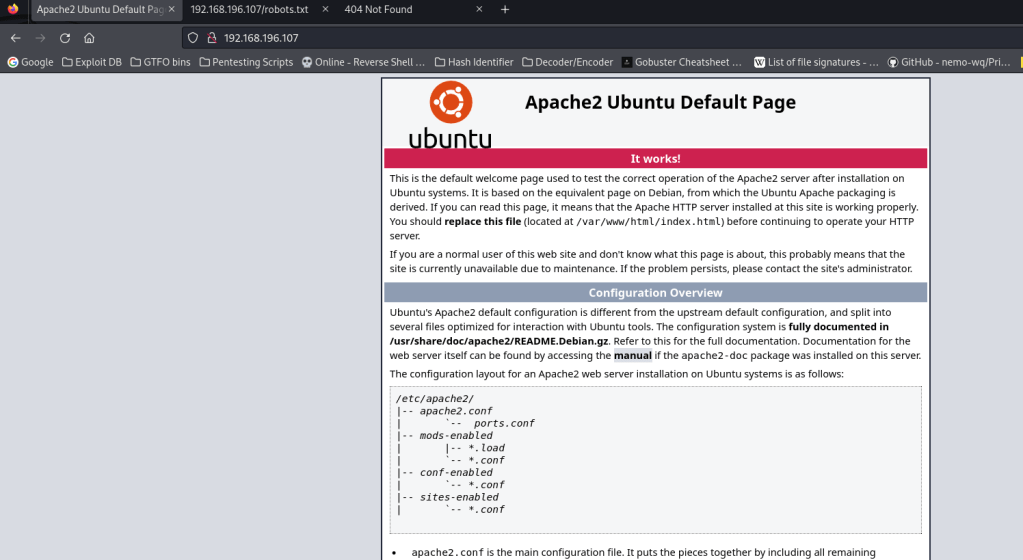1023x560 pixels.
Task: Open the Hash Identifier bookmark folder
Action: tap(473, 62)
